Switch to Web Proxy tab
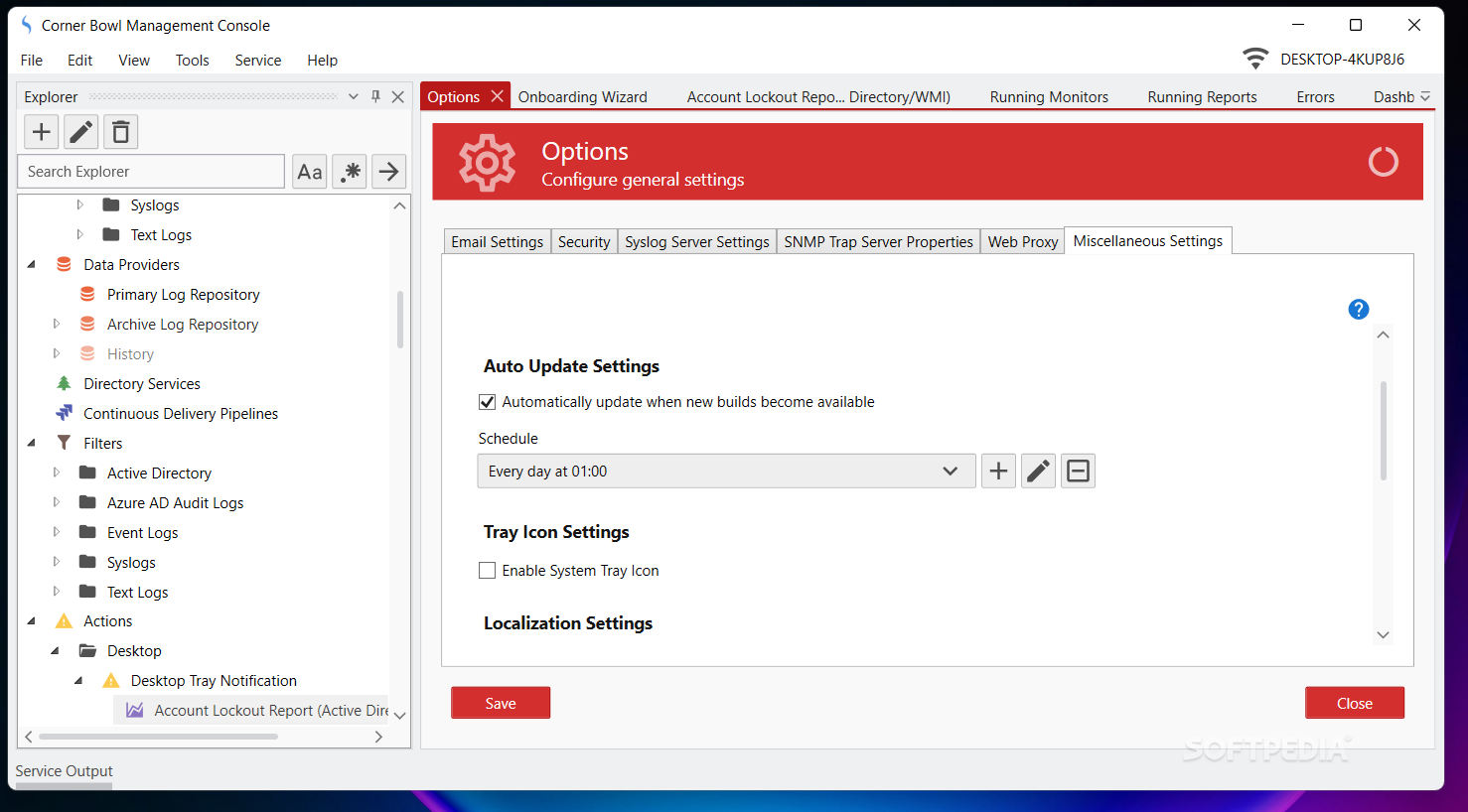The height and width of the screenshot is (812, 1468). pos(1023,242)
